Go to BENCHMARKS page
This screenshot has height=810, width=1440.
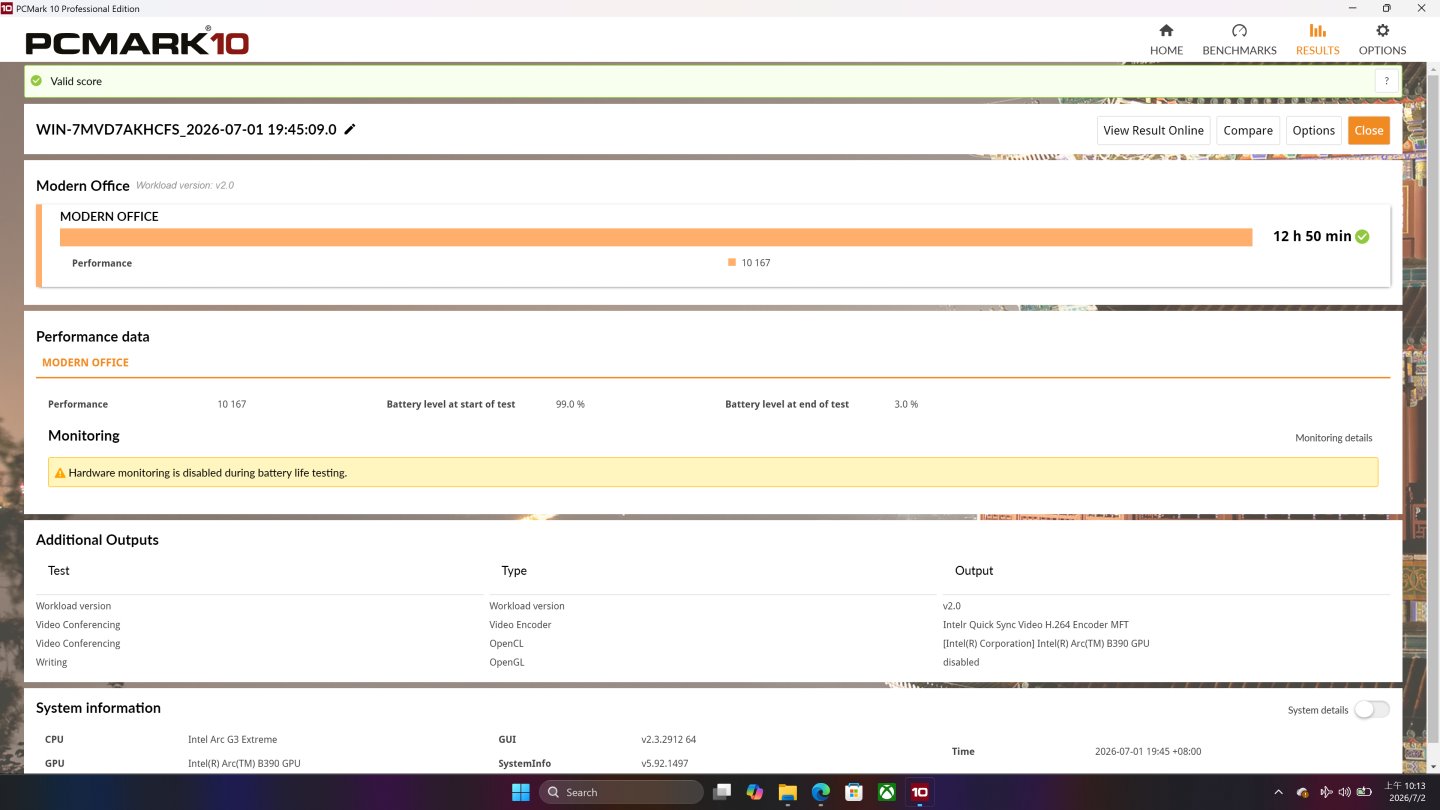click(x=1239, y=39)
